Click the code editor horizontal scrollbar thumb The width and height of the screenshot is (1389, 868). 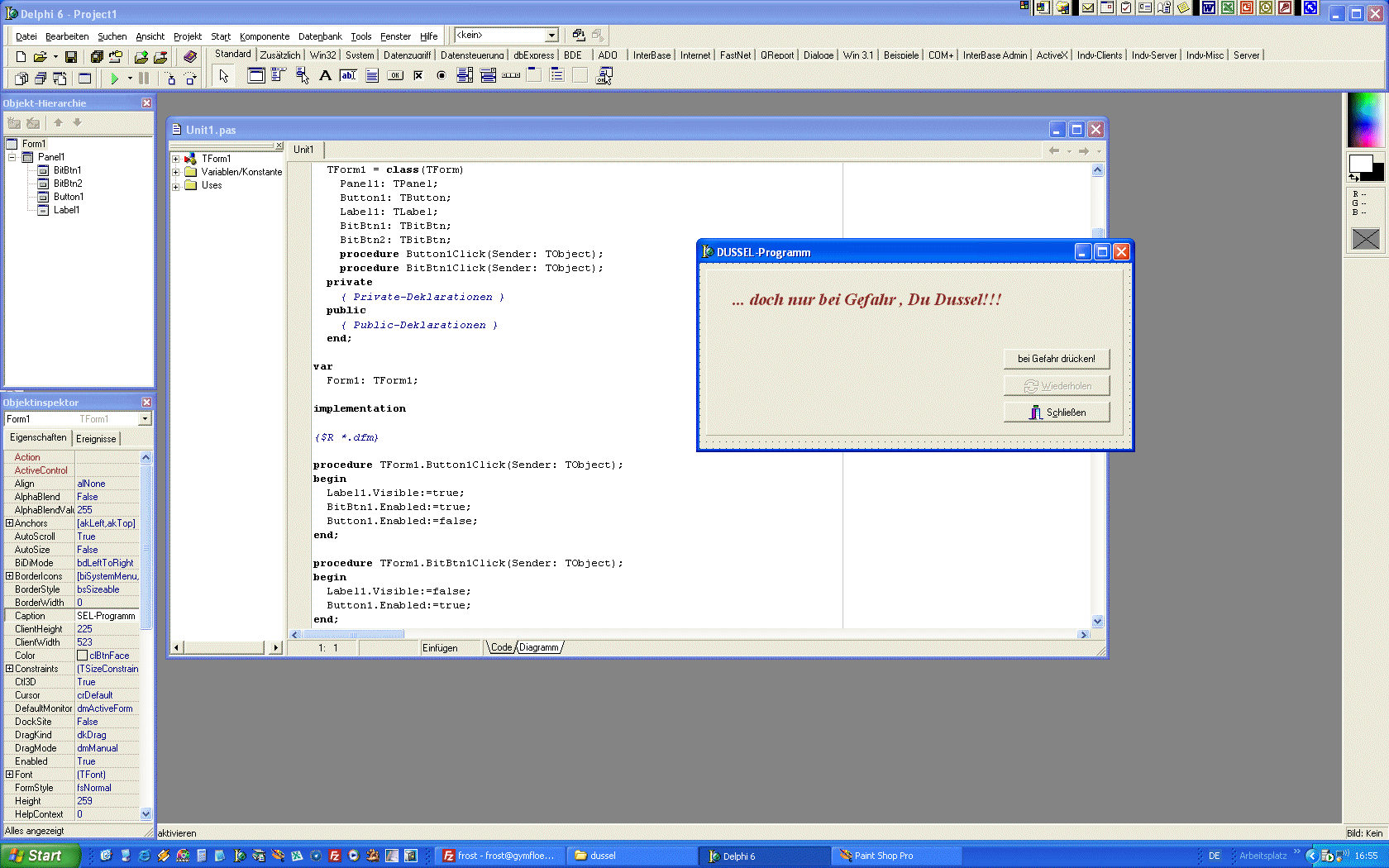353,635
